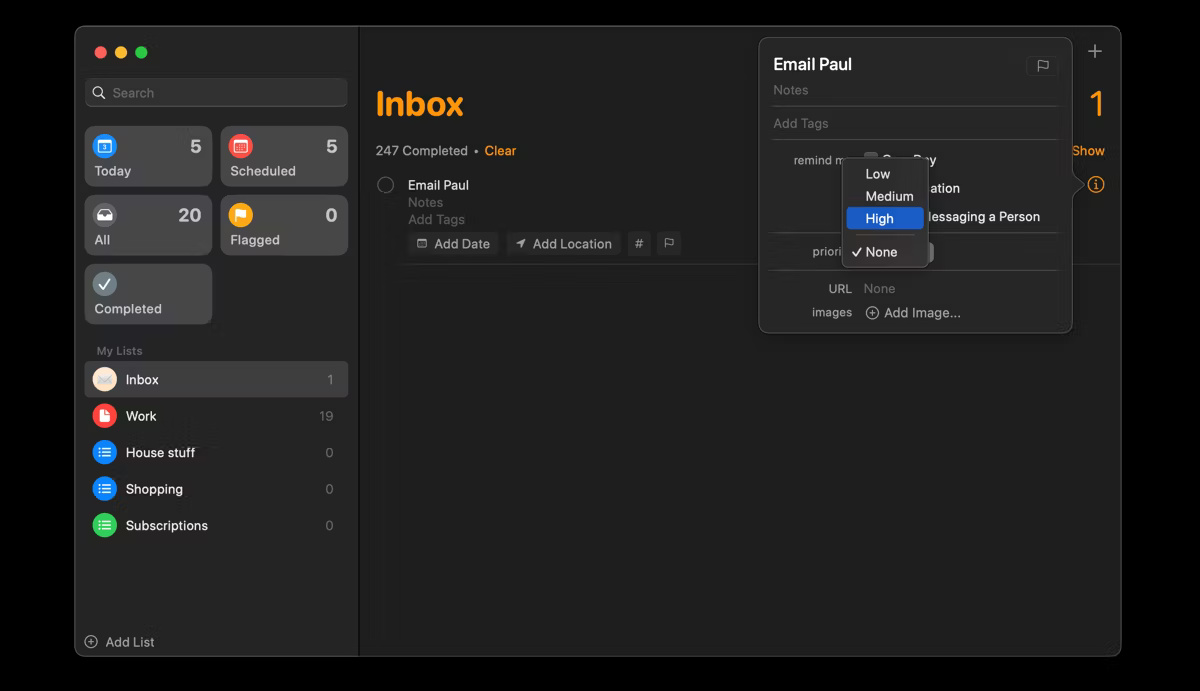Click Add Image in the popup

[913, 312]
